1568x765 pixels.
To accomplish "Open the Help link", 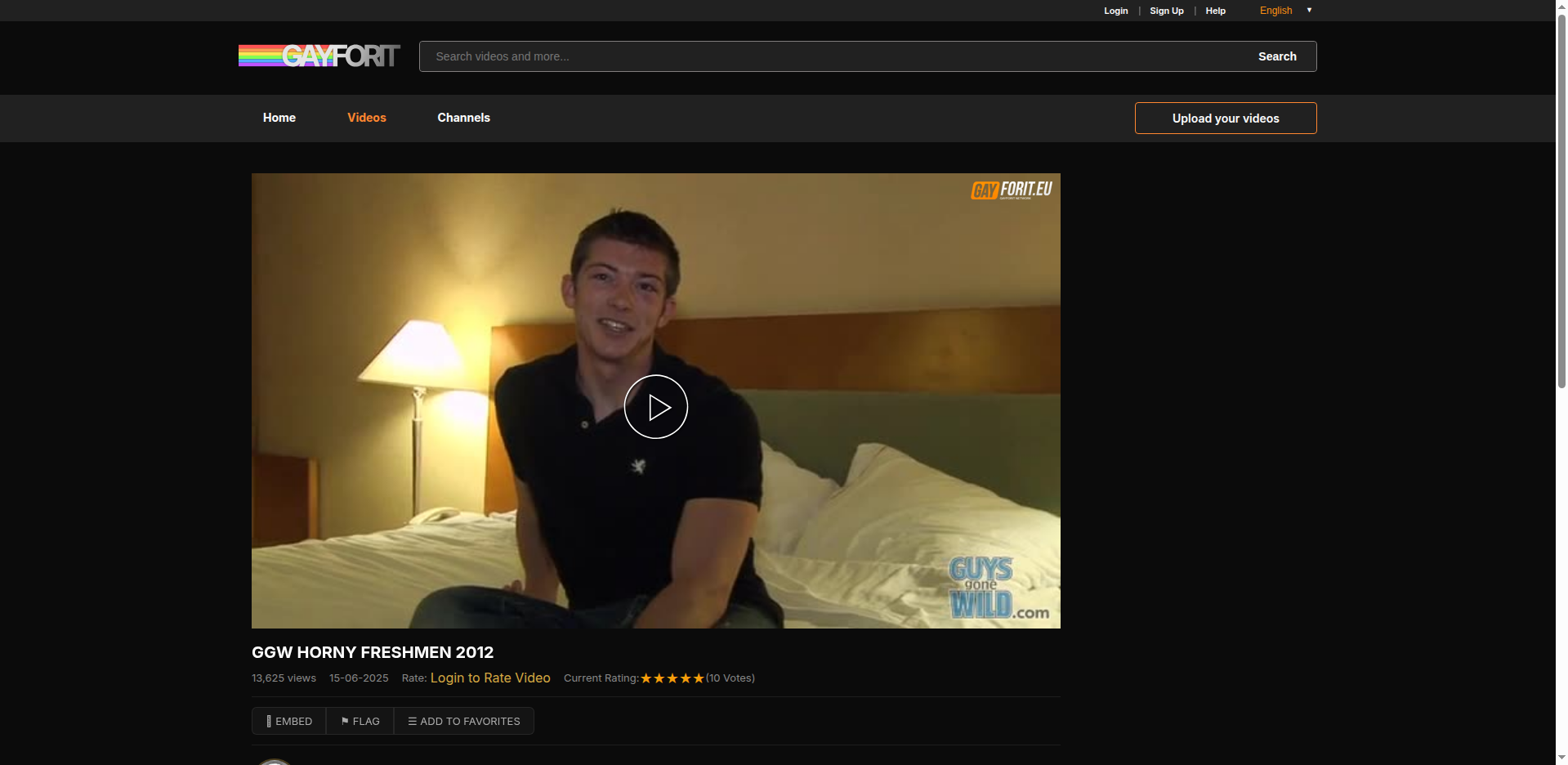I will pyautogui.click(x=1215, y=11).
